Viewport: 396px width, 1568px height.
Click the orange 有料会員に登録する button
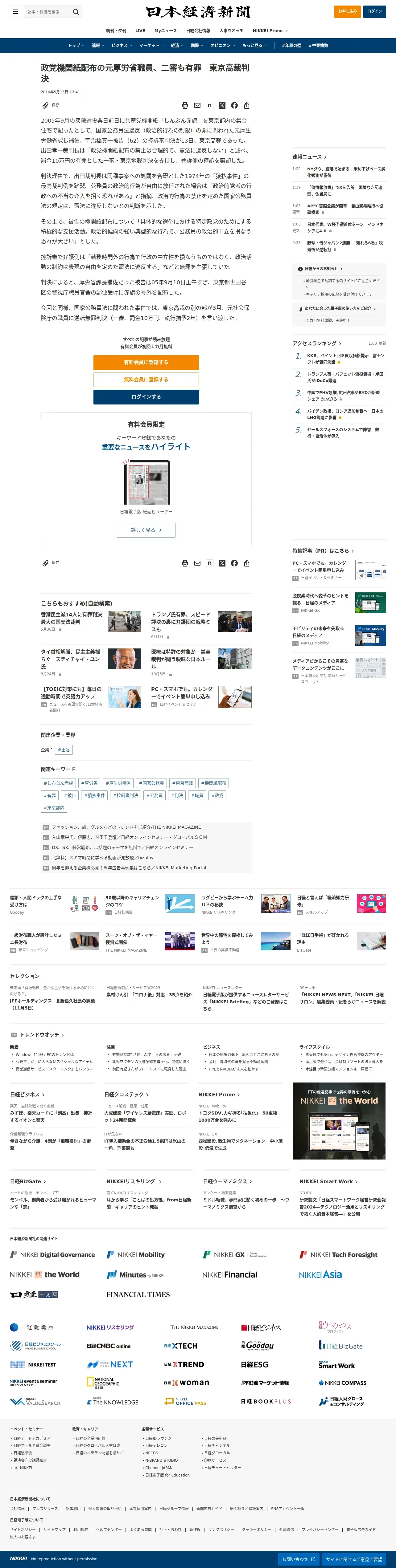[146, 362]
